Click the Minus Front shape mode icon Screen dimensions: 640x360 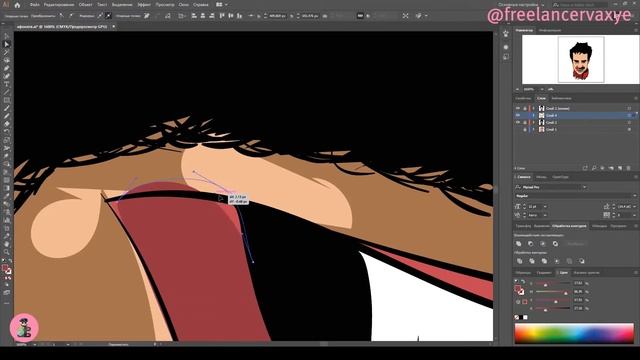pos(531,244)
